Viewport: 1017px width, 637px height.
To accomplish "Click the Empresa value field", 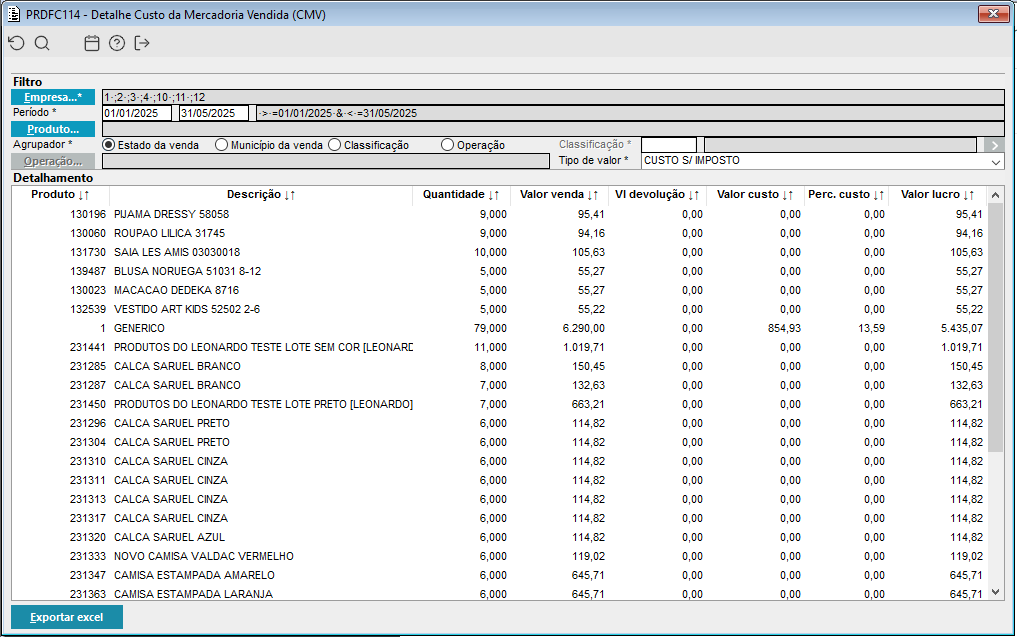I will [553, 97].
